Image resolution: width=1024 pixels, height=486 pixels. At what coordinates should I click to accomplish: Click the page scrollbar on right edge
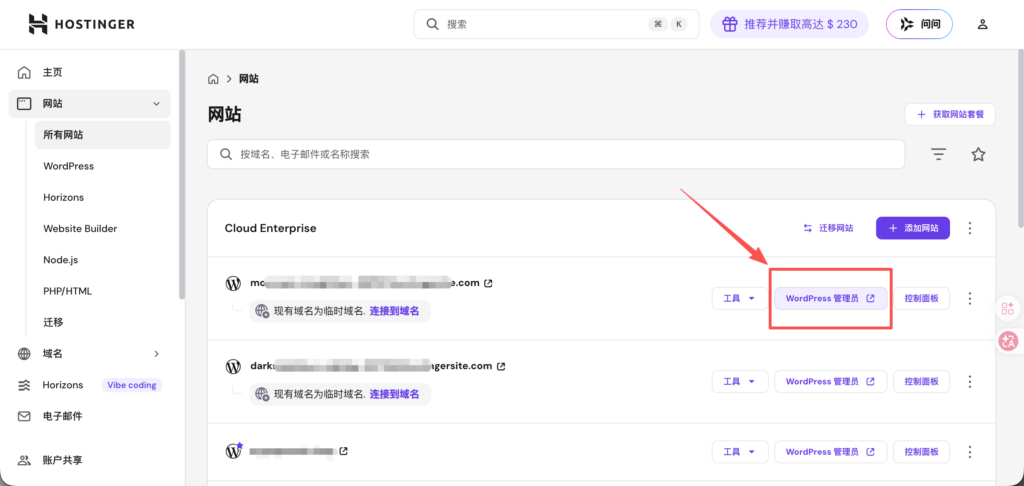tap(1021, 140)
